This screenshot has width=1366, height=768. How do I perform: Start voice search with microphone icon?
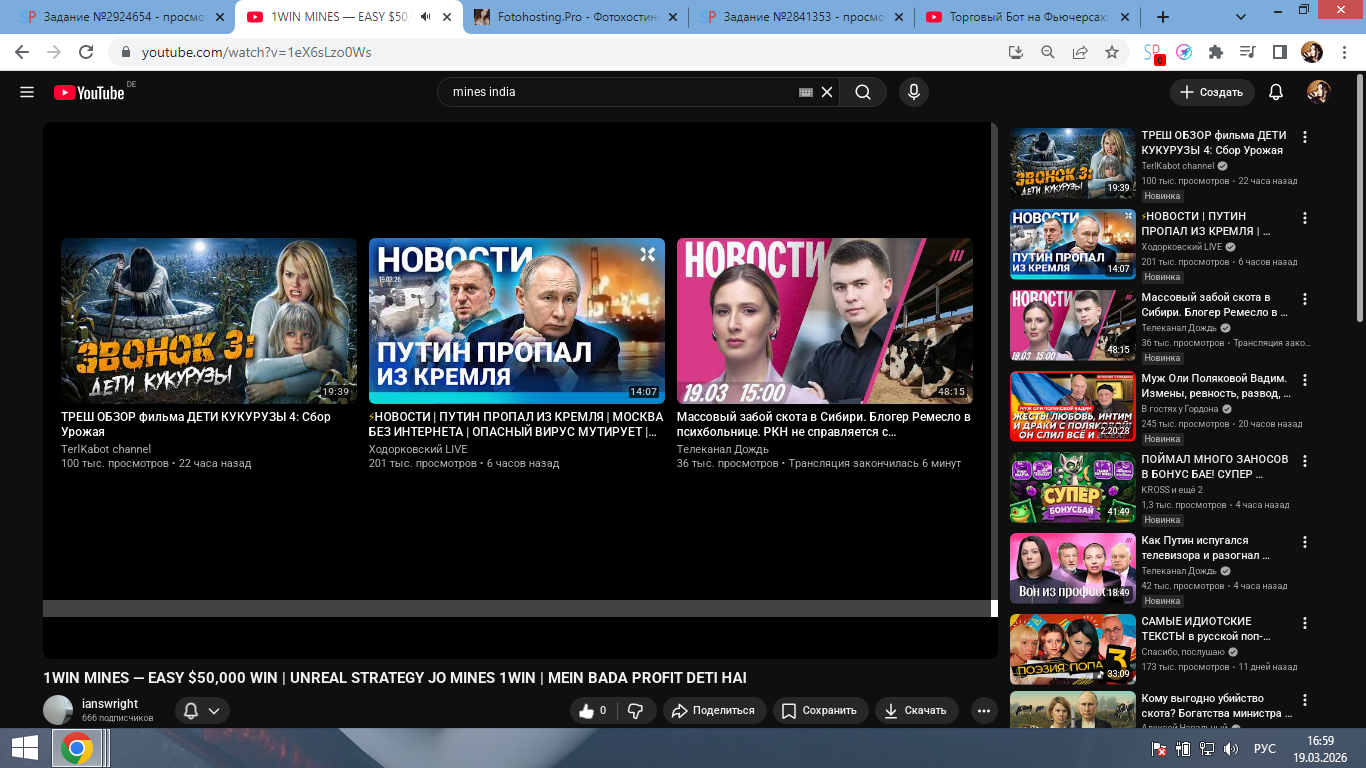click(912, 92)
